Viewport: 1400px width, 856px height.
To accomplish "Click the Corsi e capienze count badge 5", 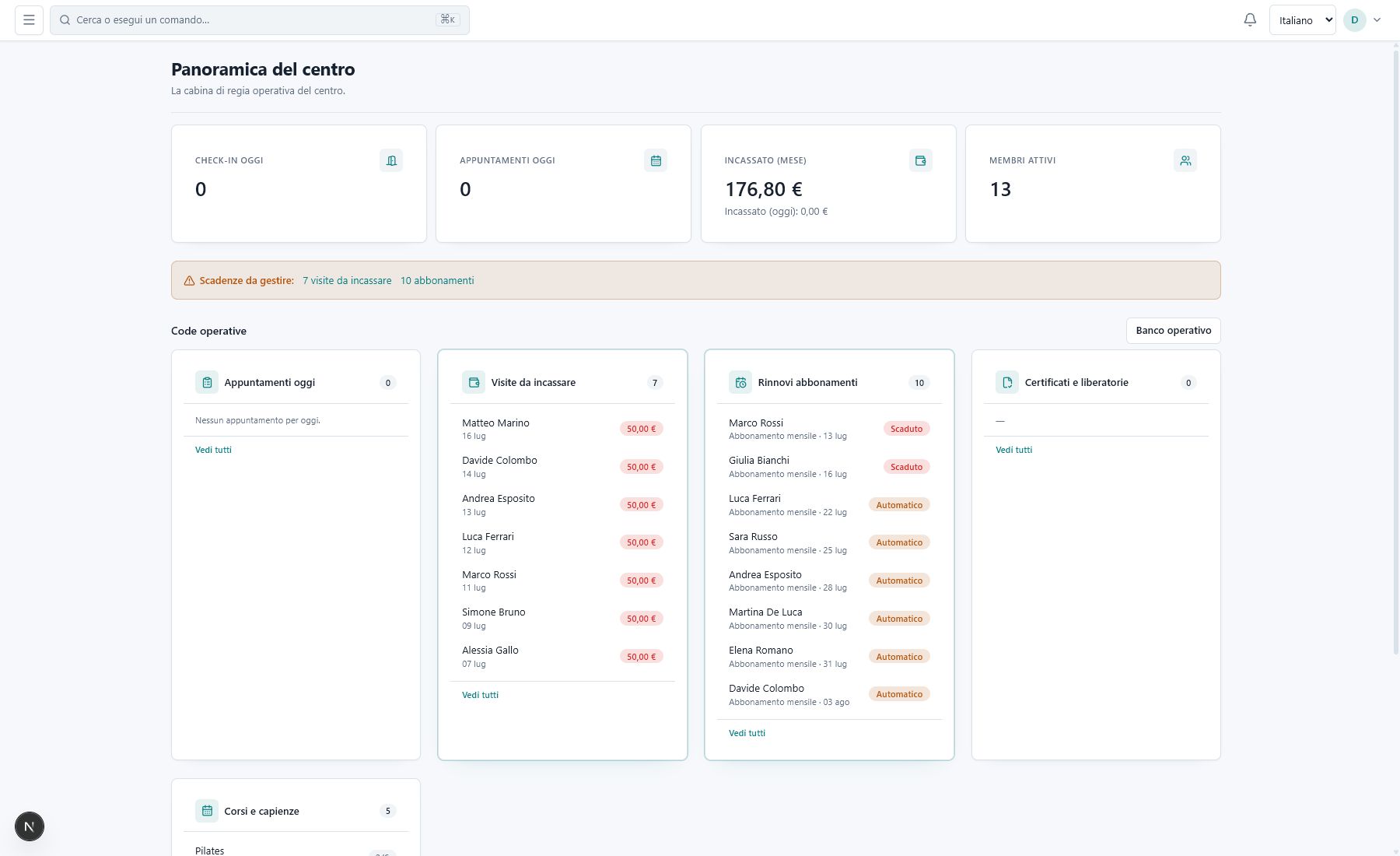I will (388, 811).
